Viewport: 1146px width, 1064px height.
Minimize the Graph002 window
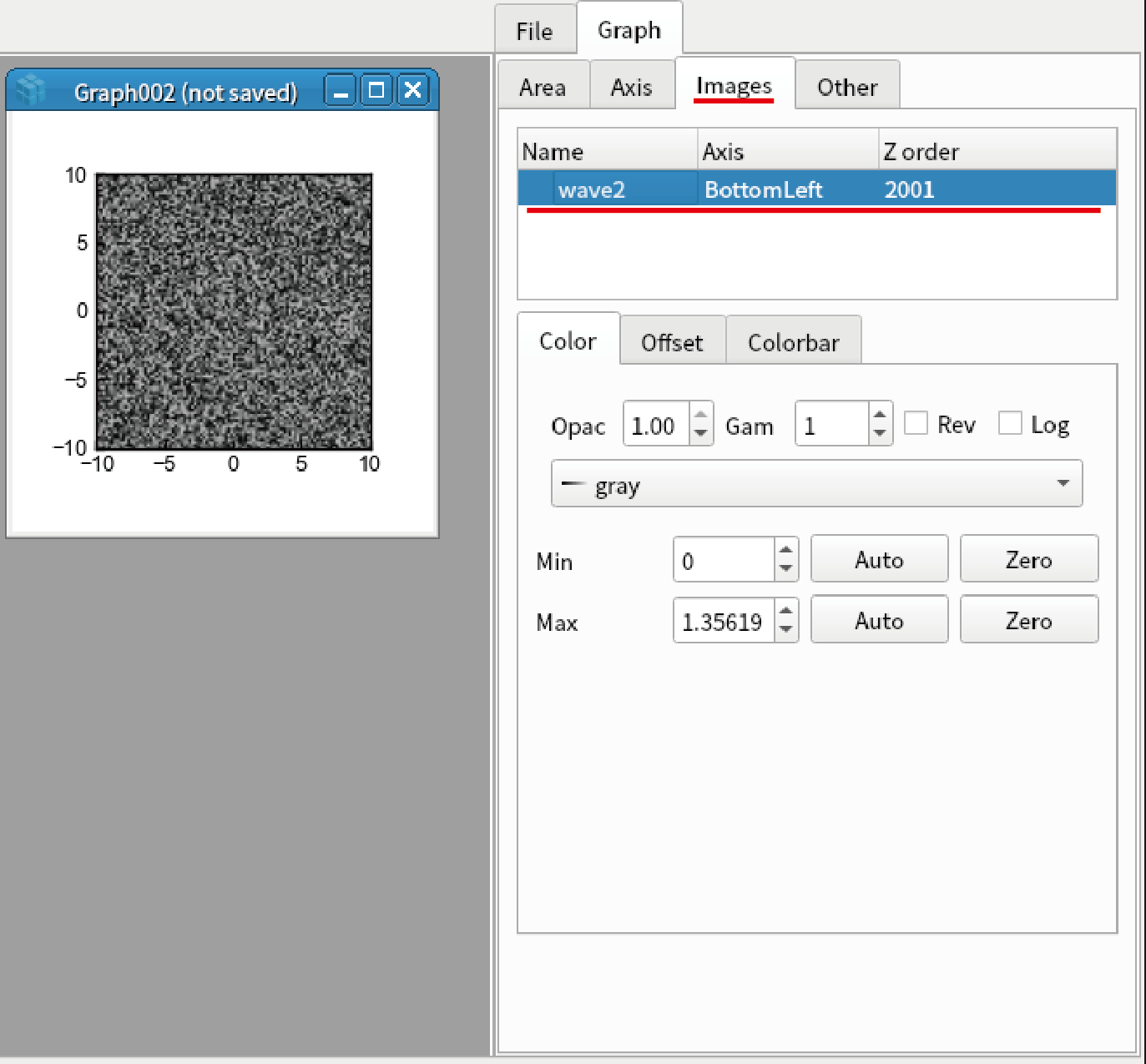point(341,90)
